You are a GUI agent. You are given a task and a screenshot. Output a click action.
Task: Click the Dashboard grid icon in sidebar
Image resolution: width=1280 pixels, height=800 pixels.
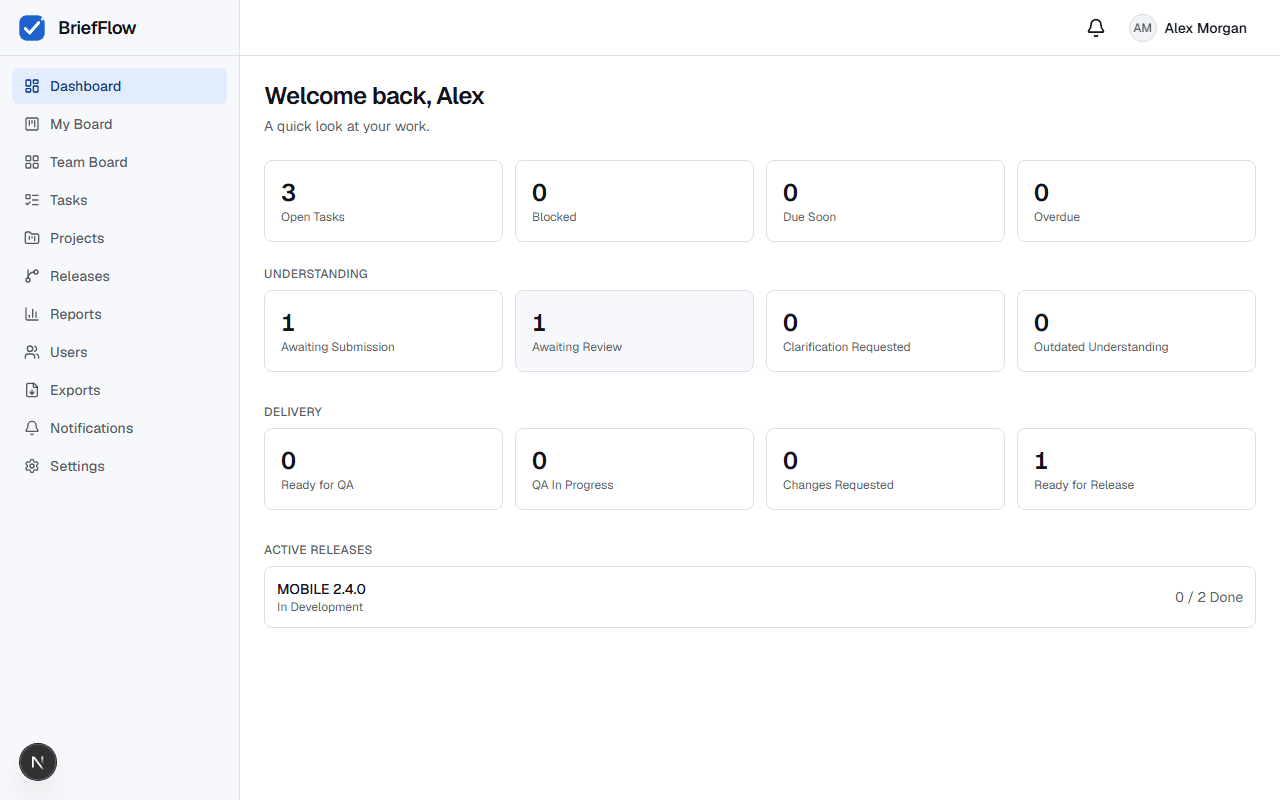click(x=32, y=86)
